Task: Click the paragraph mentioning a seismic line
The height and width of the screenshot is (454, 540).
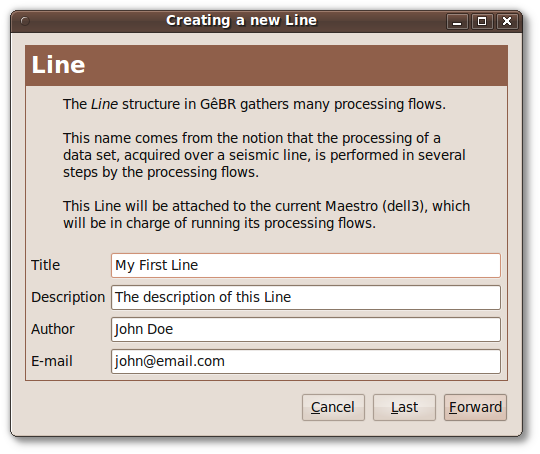Action: [264, 155]
